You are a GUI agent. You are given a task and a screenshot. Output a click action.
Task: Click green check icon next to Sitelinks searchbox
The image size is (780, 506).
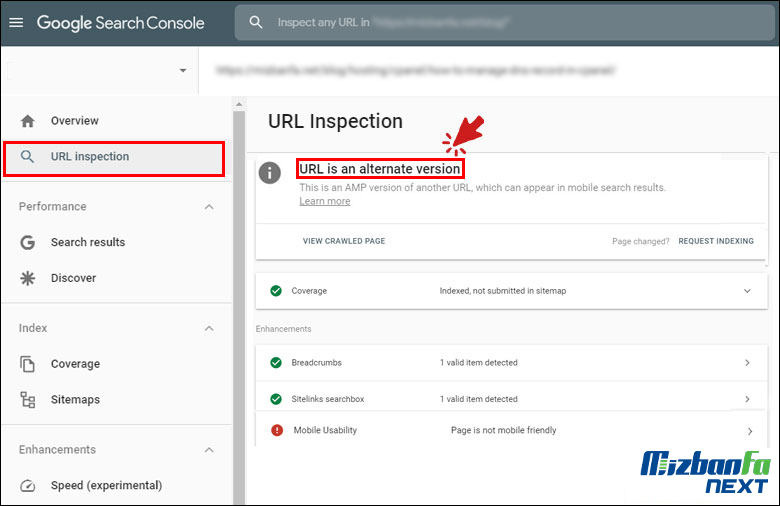(276, 399)
